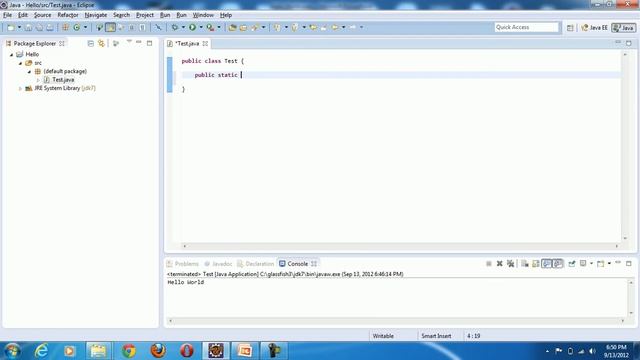Open the Debug dropdown arrow

click(x=183, y=27)
